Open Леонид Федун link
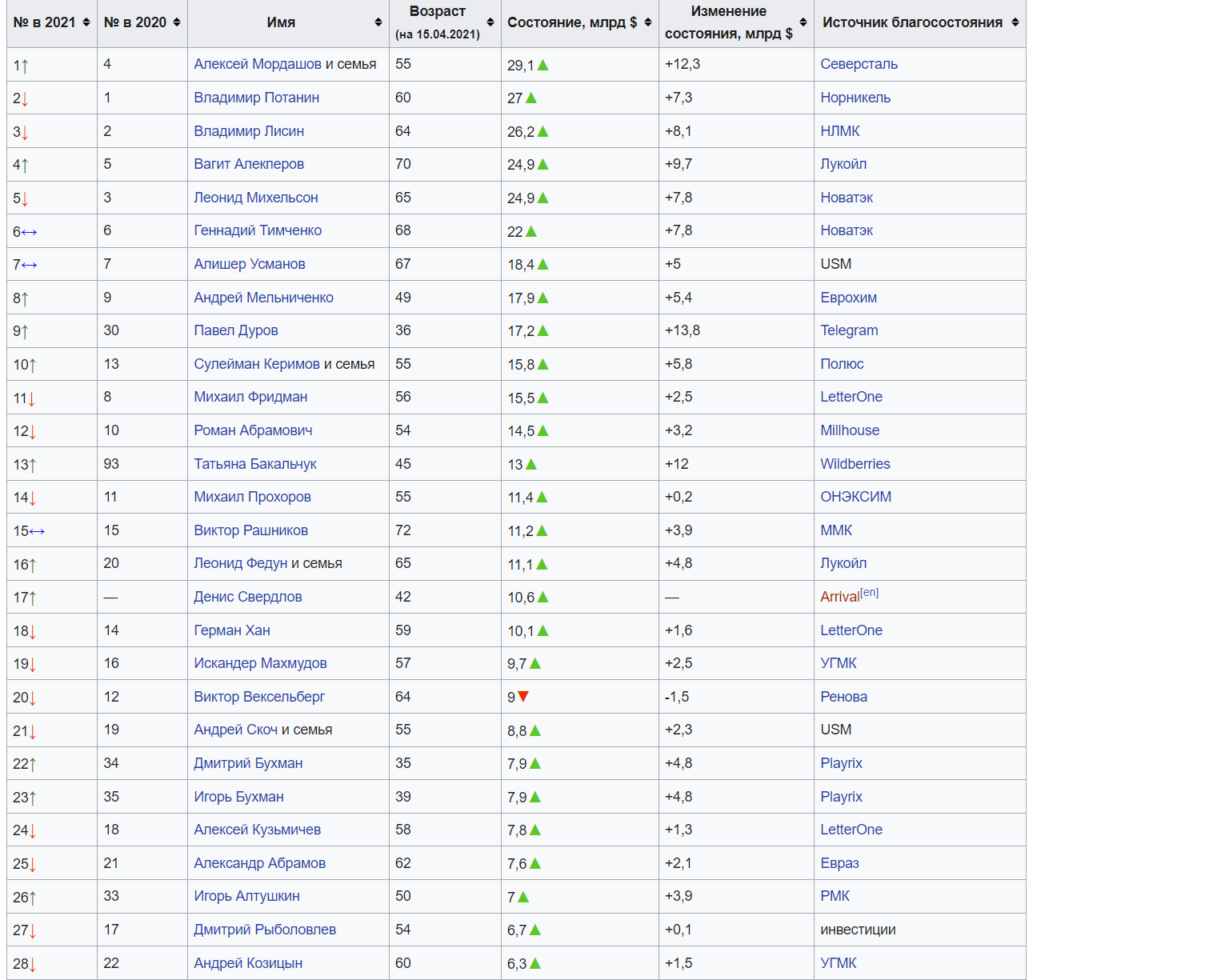Image resolution: width=1229 pixels, height=980 pixels. coord(240,563)
